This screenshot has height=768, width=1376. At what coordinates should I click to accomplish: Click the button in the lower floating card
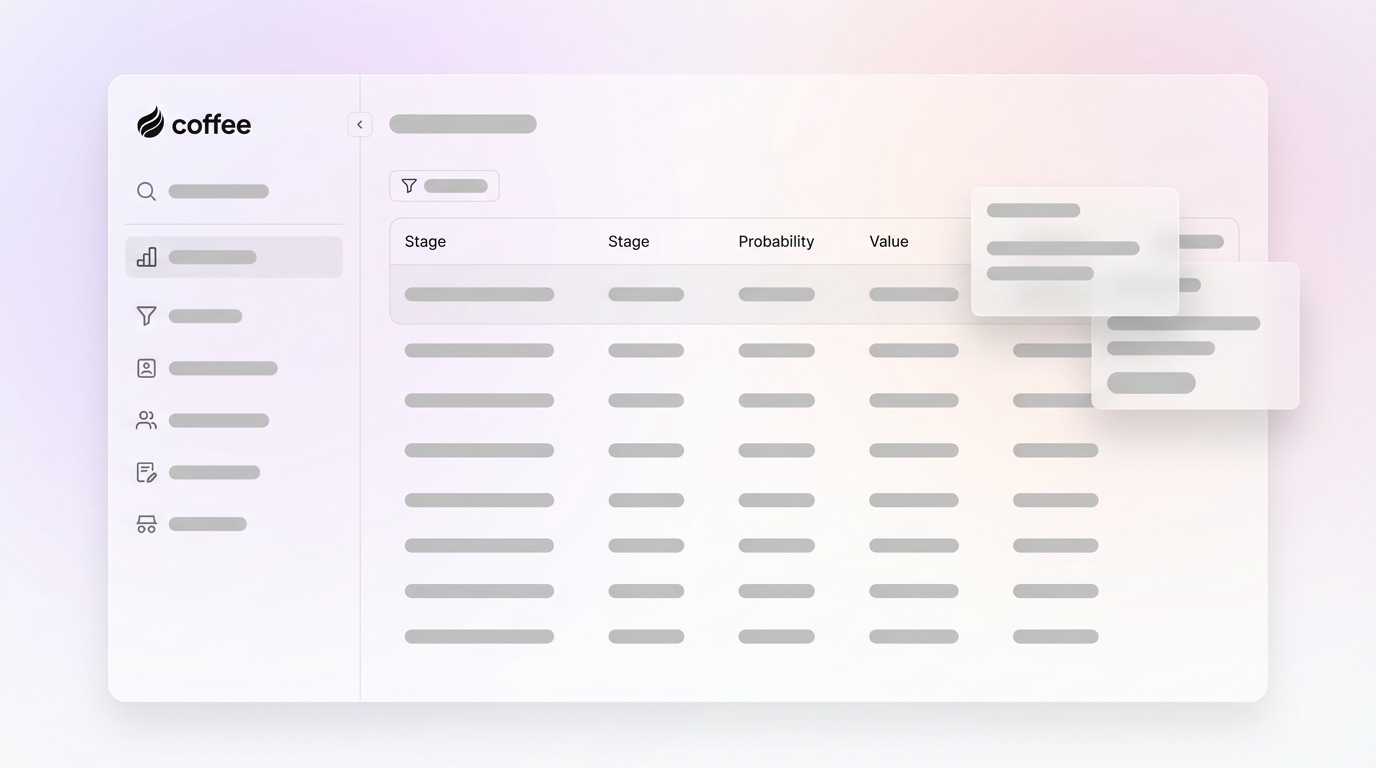1150,382
